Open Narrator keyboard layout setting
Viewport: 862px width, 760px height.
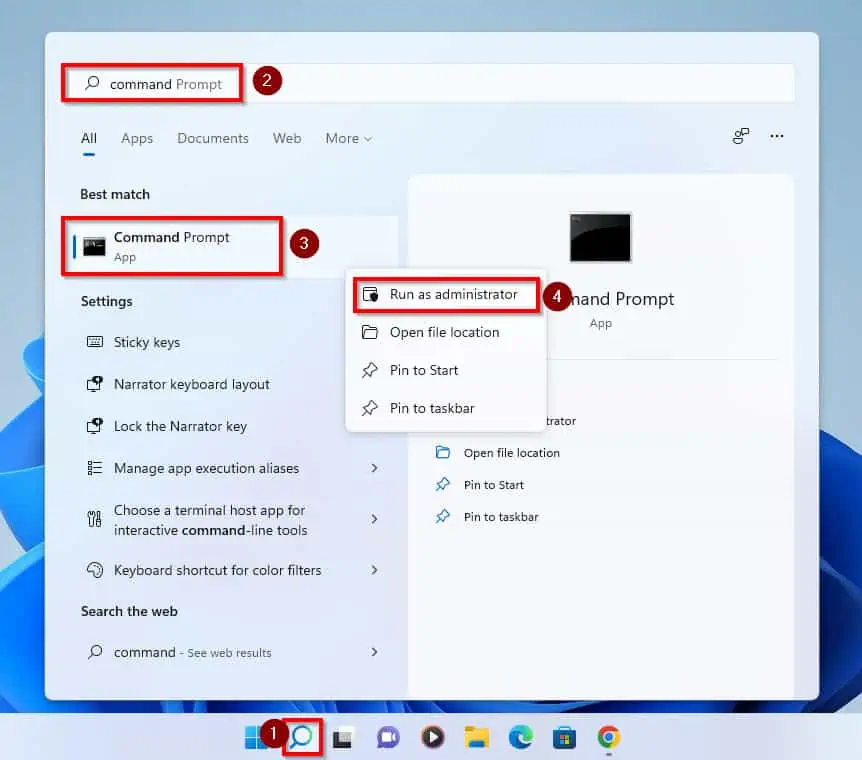tap(231, 384)
